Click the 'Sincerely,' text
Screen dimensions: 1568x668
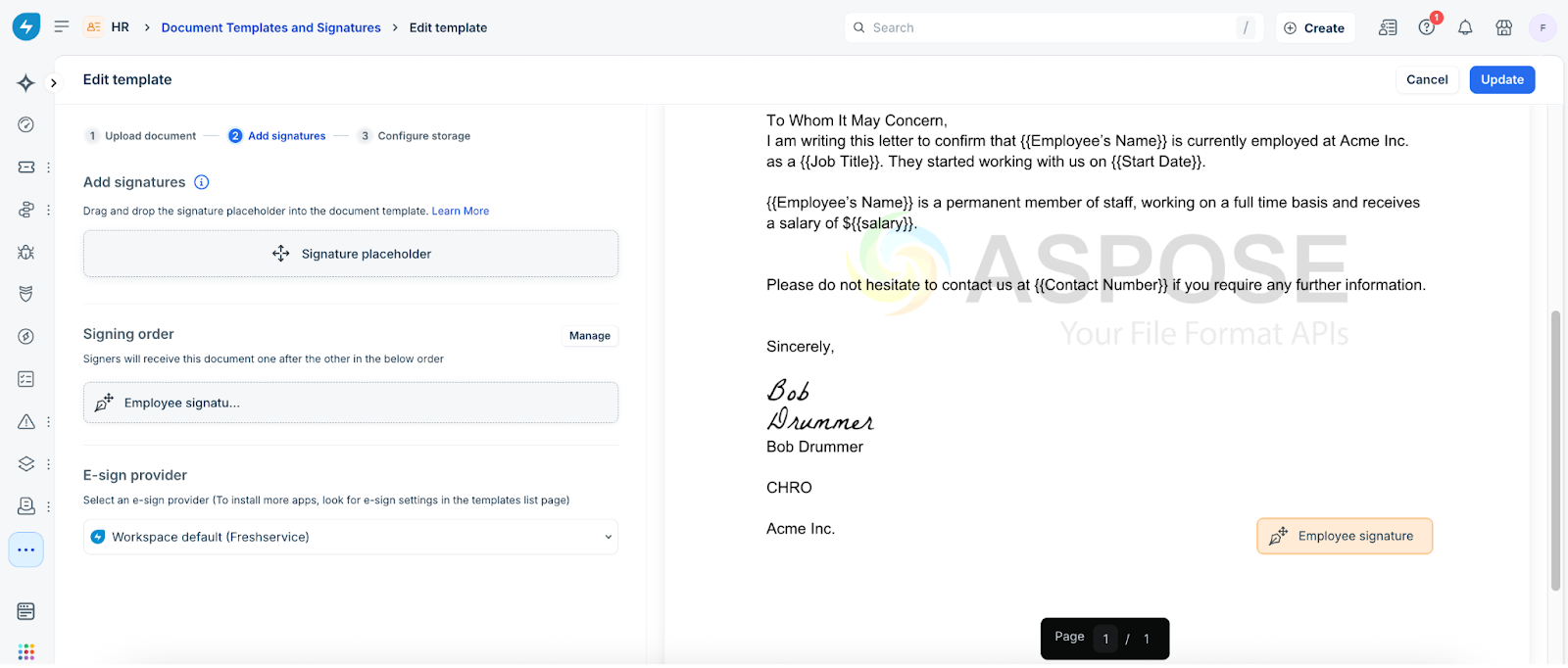pos(800,347)
